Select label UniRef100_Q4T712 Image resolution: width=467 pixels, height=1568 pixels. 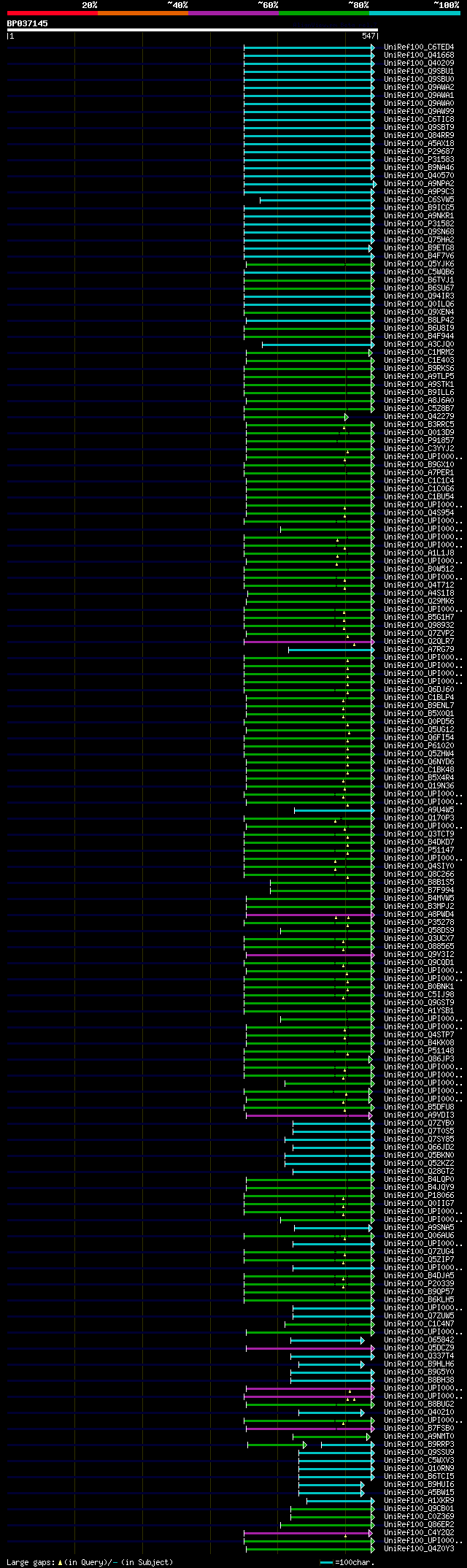click(x=419, y=585)
